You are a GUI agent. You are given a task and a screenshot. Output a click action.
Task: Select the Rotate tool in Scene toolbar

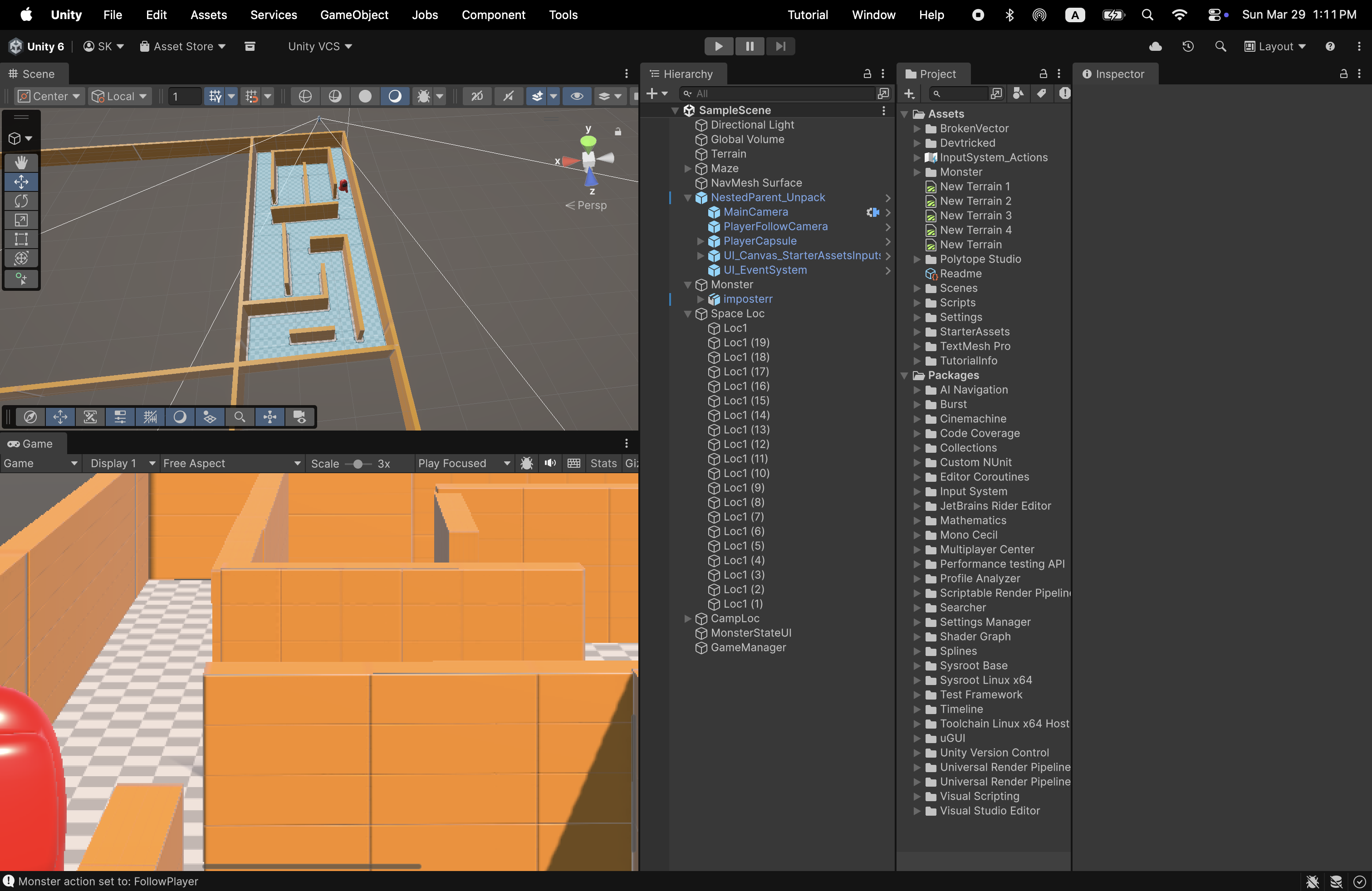click(21, 201)
